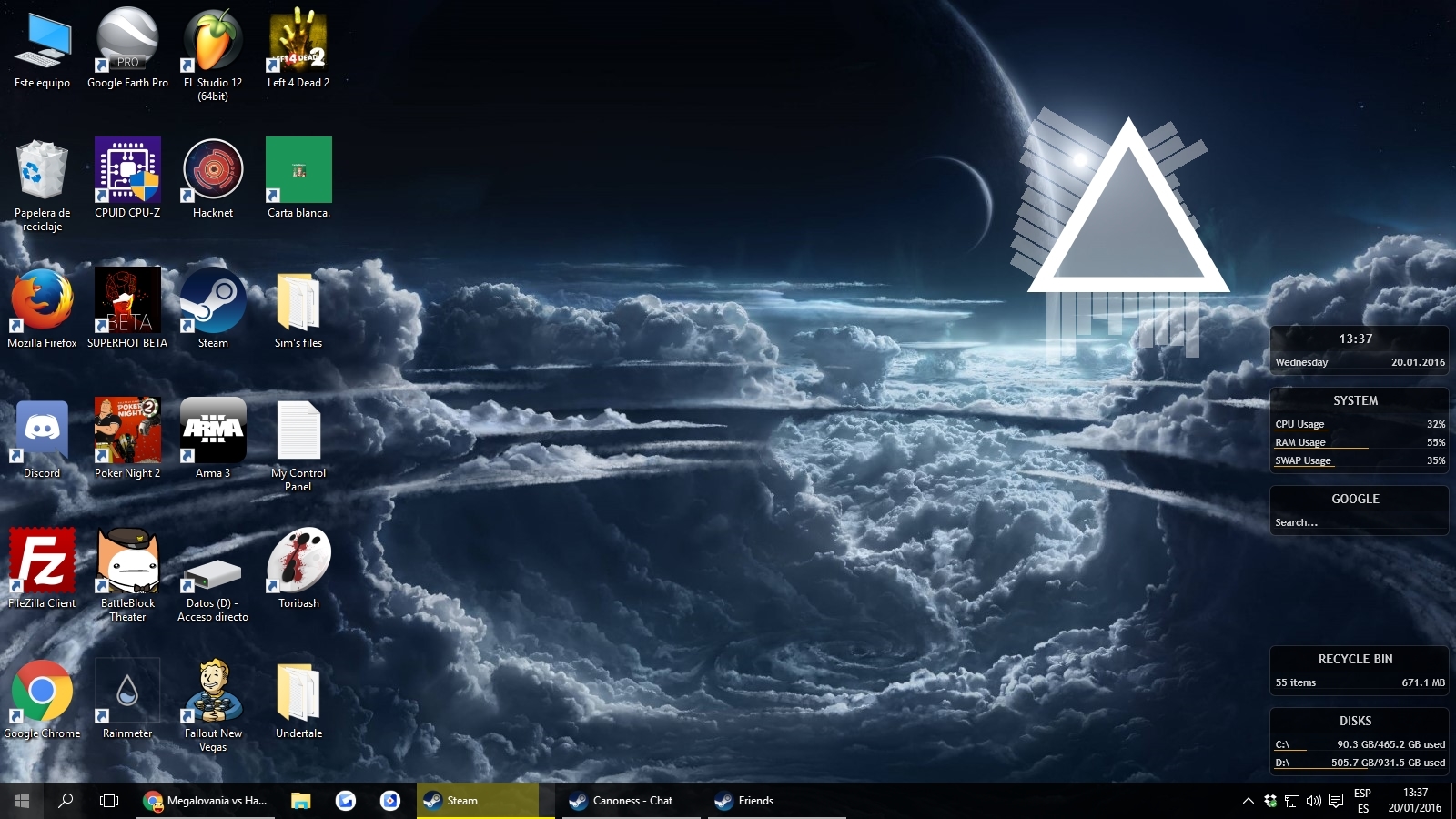Image resolution: width=1456 pixels, height=819 pixels.
Task: Open the Action Center notifications
Action: point(1336,801)
